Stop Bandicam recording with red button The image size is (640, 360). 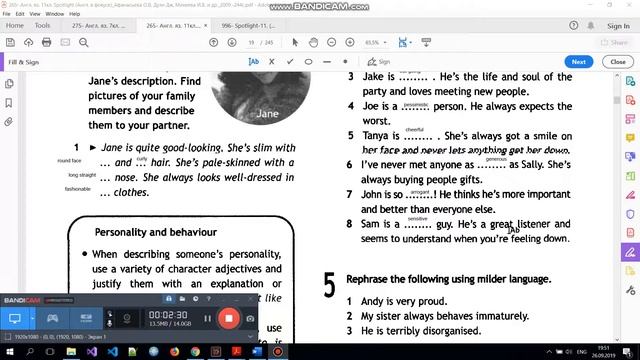click(229, 318)
